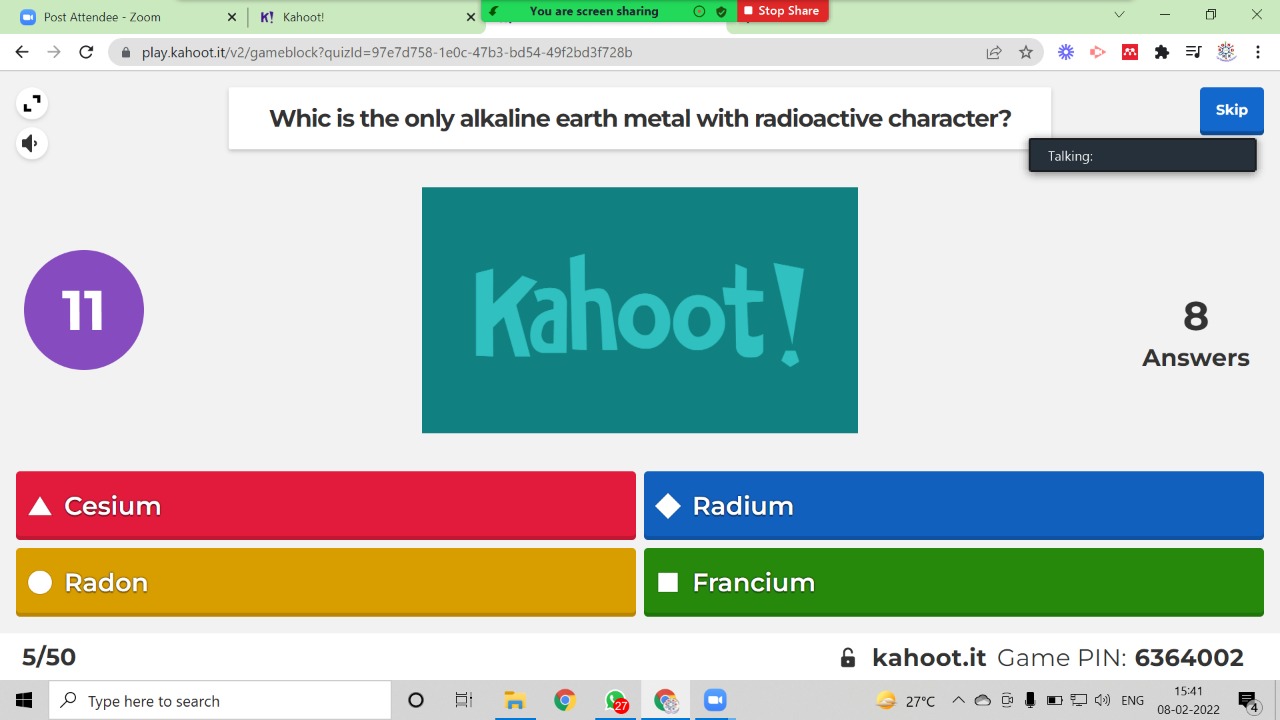1280x720 pixels.
Task: Click the Zoom Talking indicator panel
Action: [x=1142, y=155]
